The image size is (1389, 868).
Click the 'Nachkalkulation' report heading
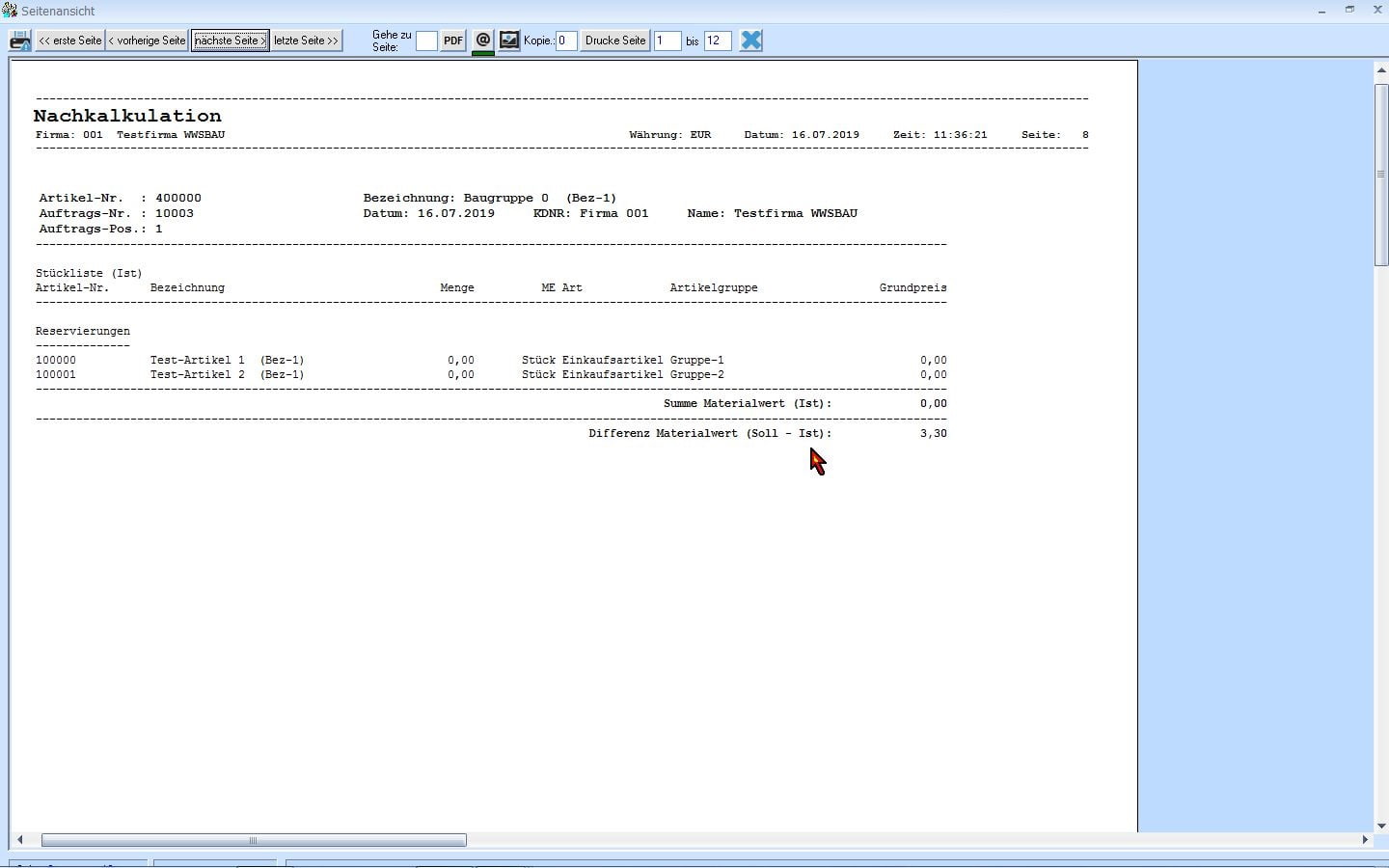point(127,116)
